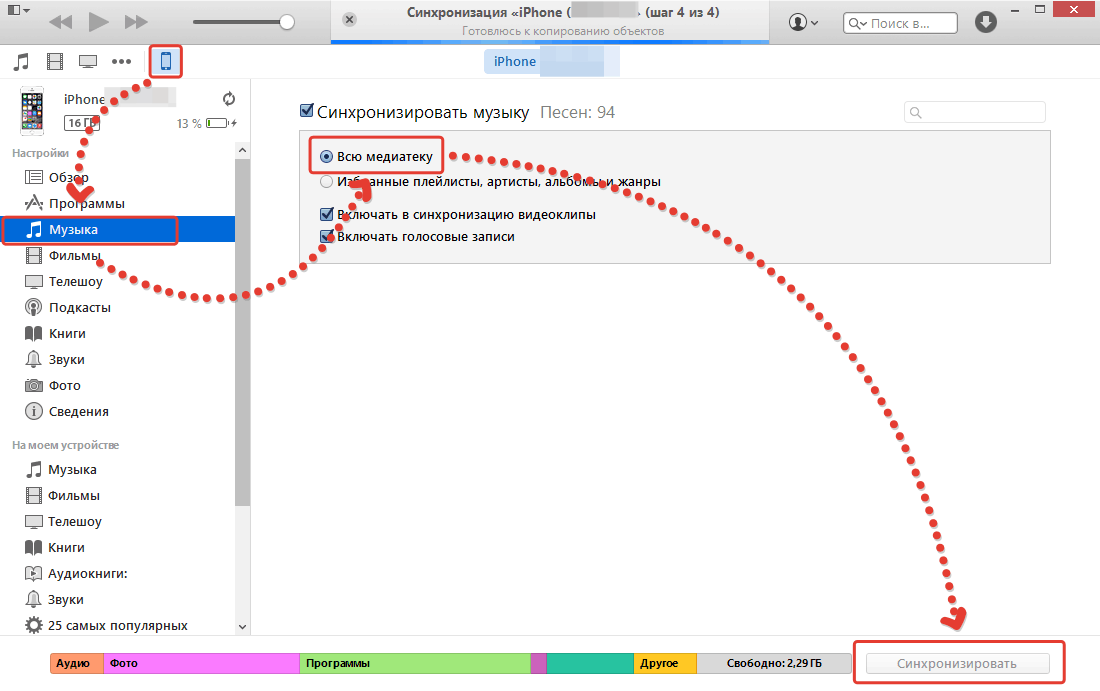The width and height of the screenshot is (1100, 691).
Task: Click the teal storage bar segment
Action: [590, 663]
